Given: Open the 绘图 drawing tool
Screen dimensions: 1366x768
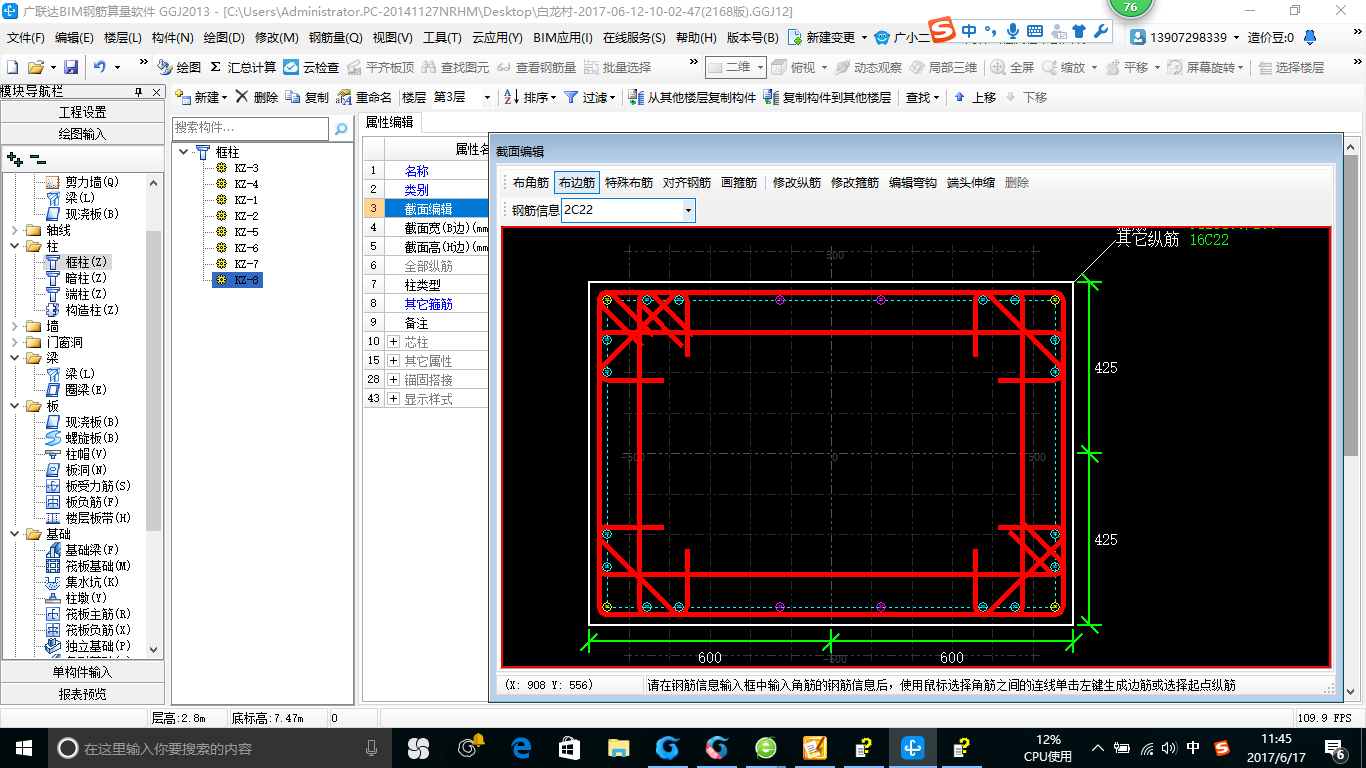Looking at the screenshot, I should pos(179,67).
